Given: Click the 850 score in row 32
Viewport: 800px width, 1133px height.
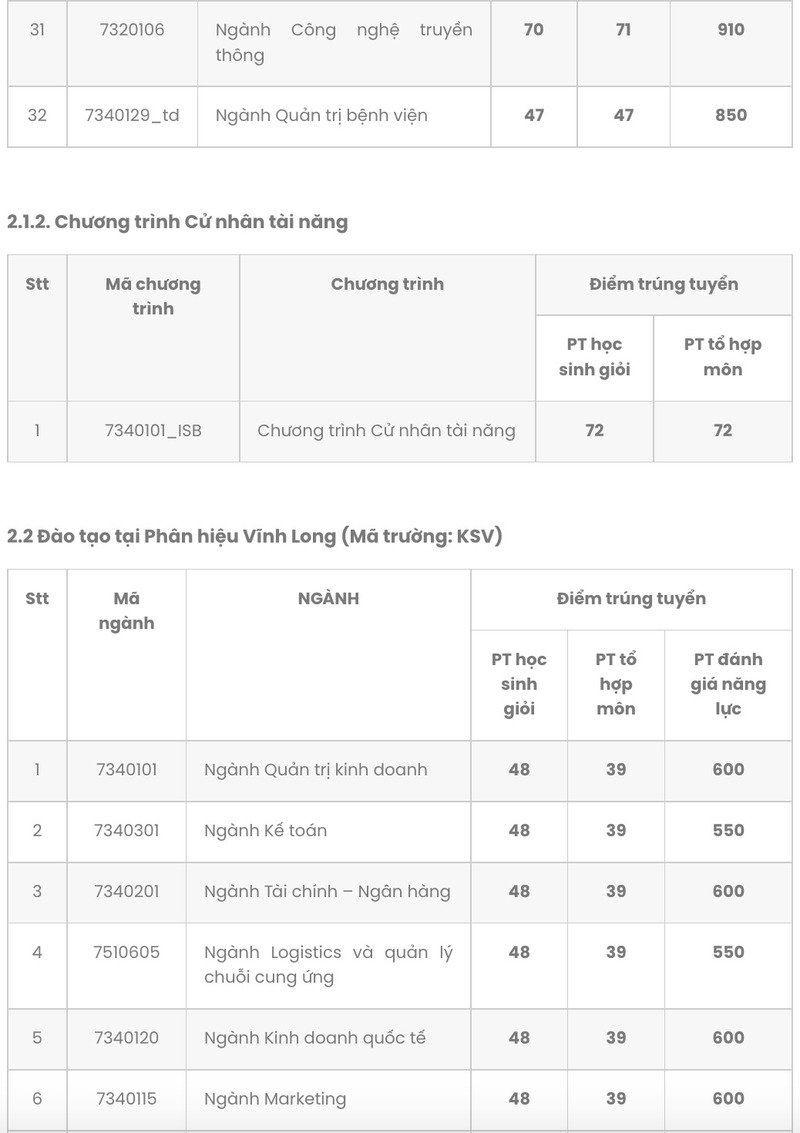Looking at the screenshot, I should click(731, 116).
